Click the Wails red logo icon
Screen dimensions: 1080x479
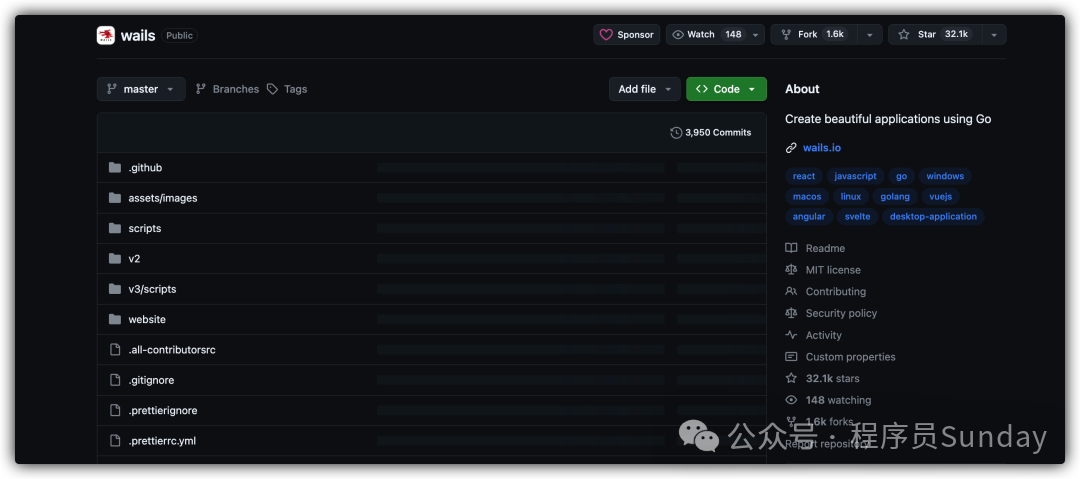coord(106,35)
